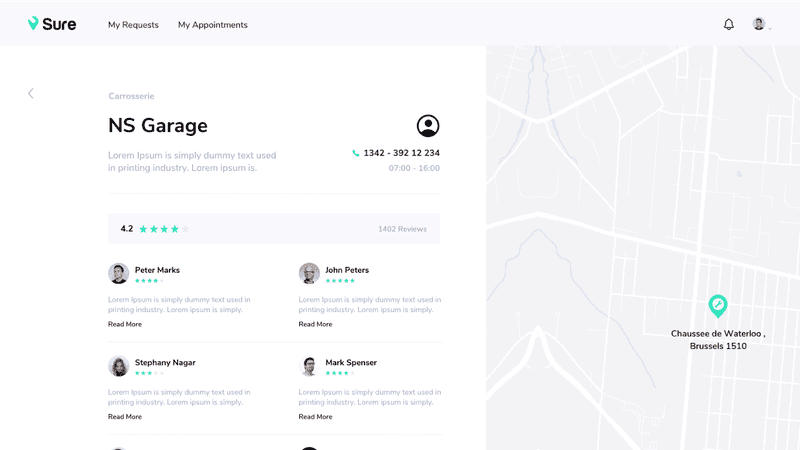Click the green phone icon
The width and height of the screenshot is (800, 450).
356,153
